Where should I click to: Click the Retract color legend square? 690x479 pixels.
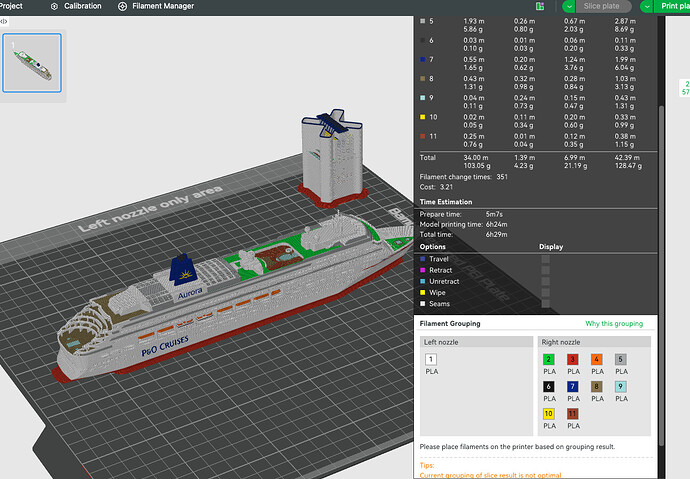[x=423, y=270]
